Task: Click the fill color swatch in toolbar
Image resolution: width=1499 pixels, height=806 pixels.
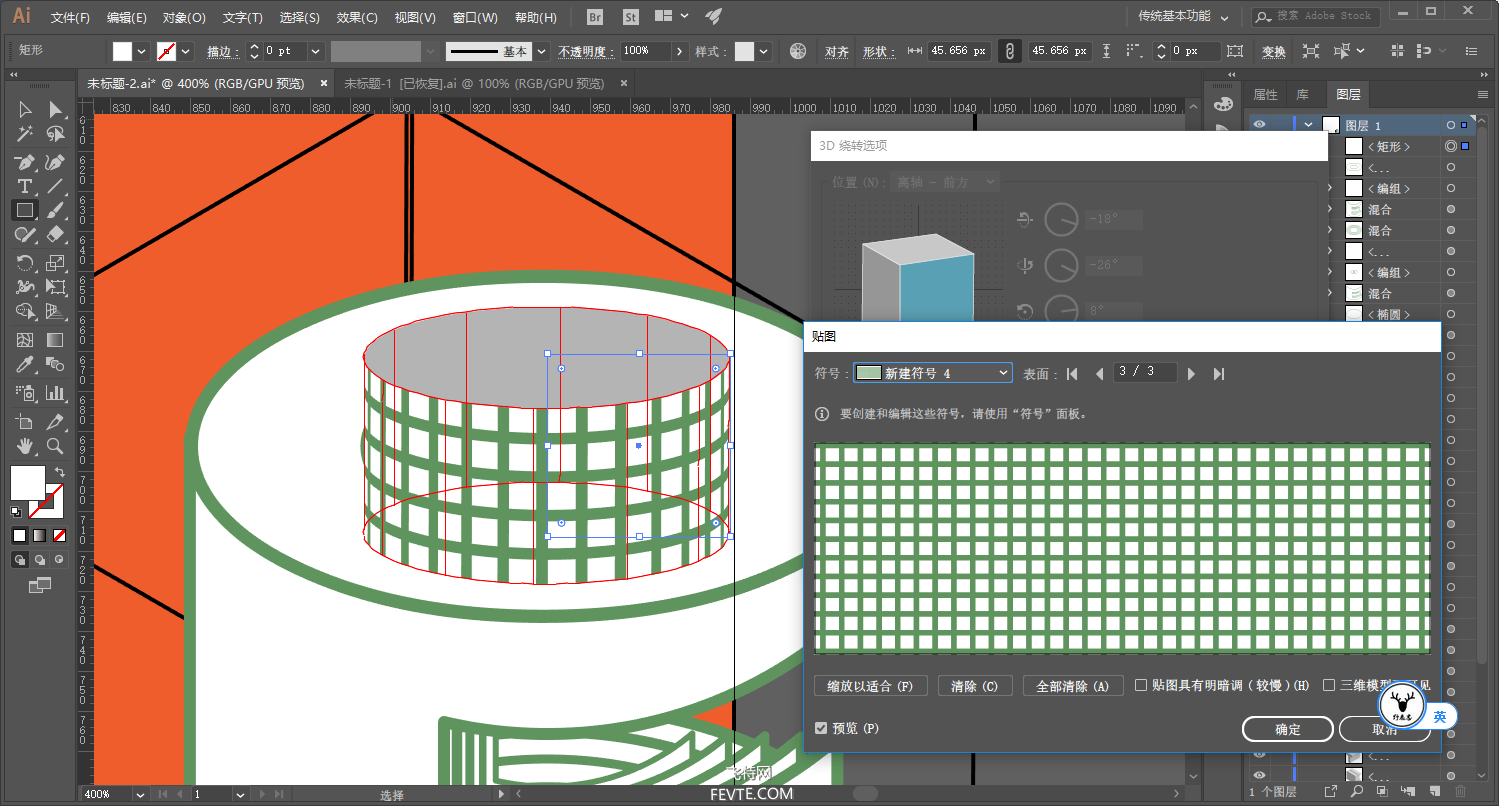Action: coord(26,483)
